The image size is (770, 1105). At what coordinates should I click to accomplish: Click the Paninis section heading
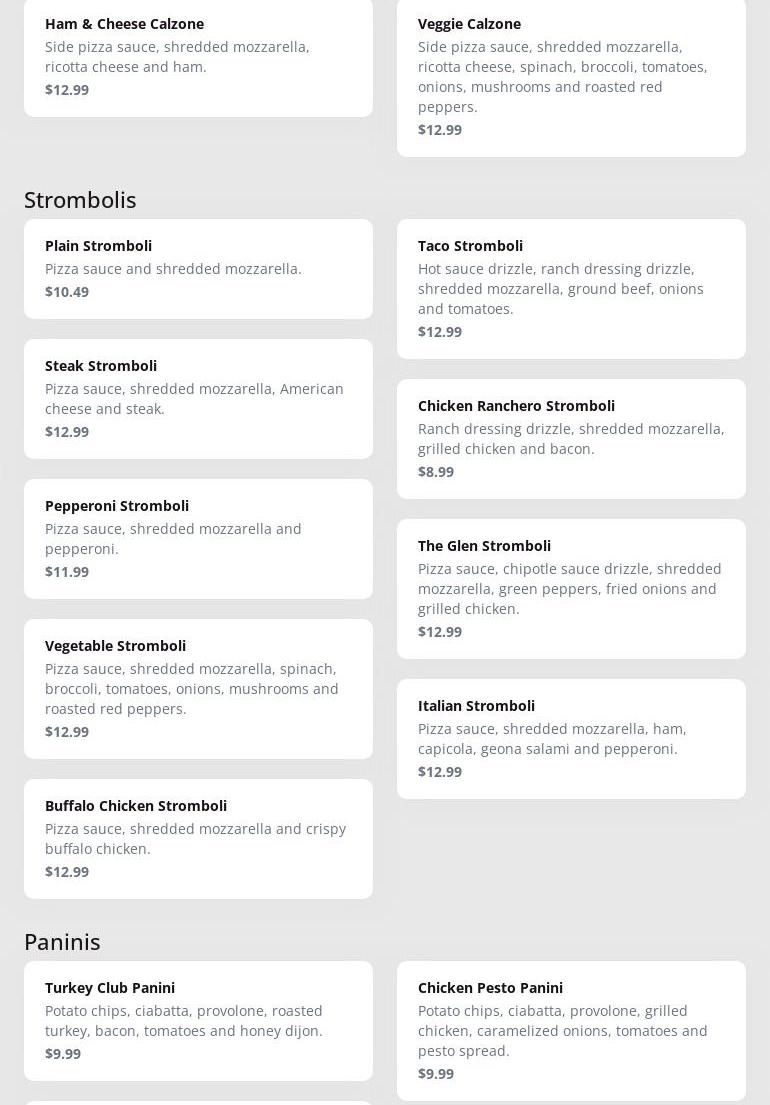(62, 942)
